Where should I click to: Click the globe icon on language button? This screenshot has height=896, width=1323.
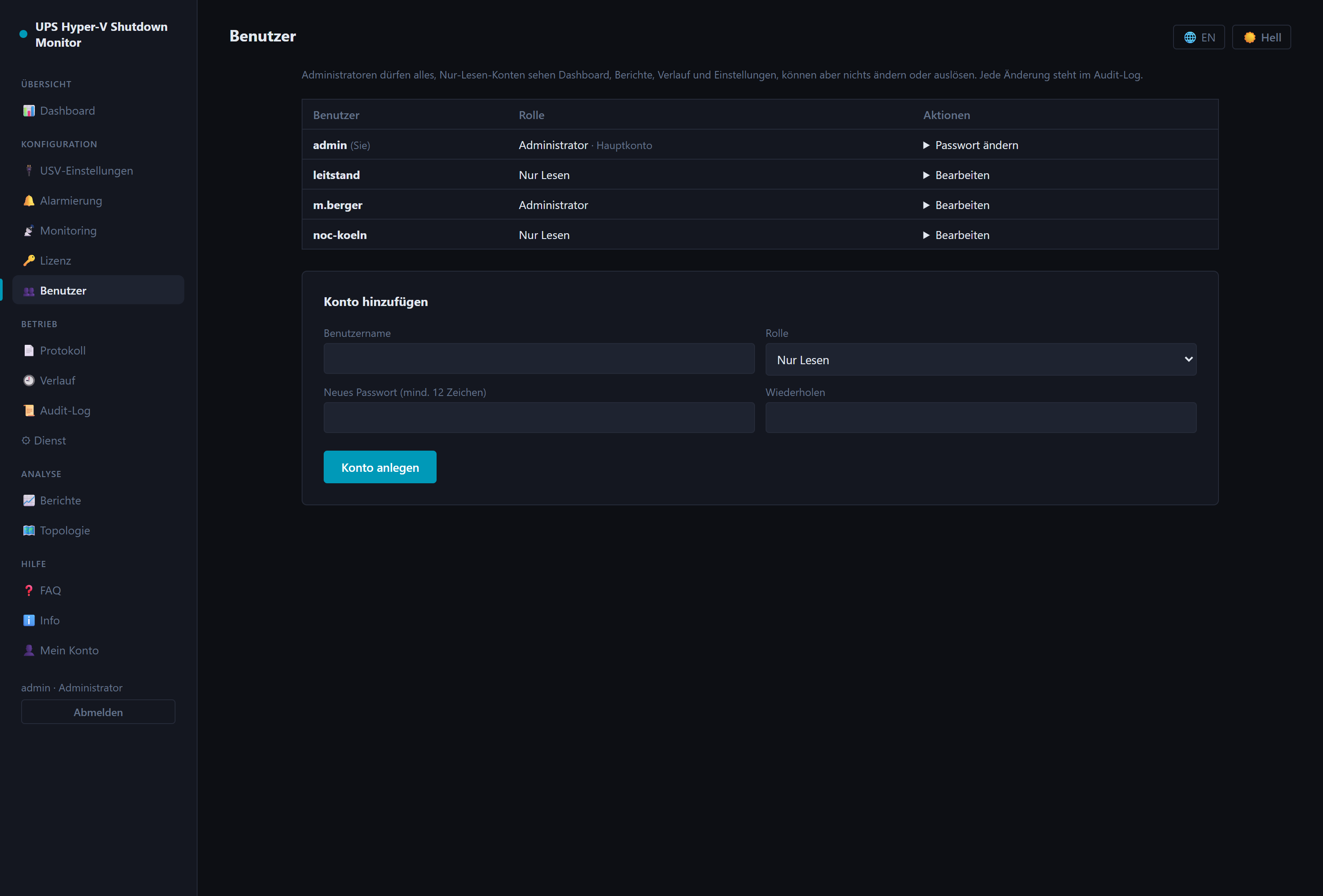(1190, 37)
